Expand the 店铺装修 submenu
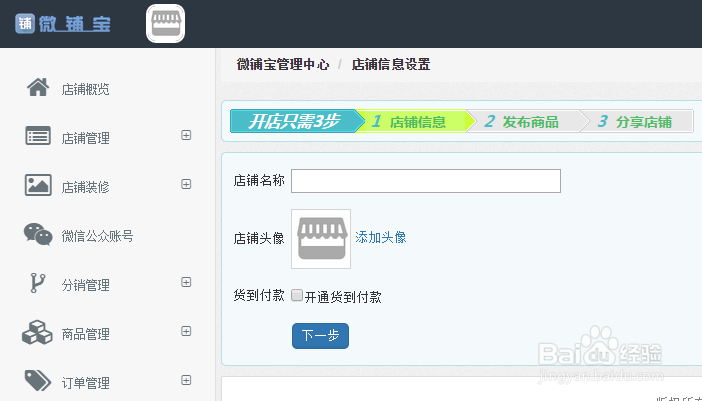Image resolution: width=702 pixels, height=401 pixels. 186,184
